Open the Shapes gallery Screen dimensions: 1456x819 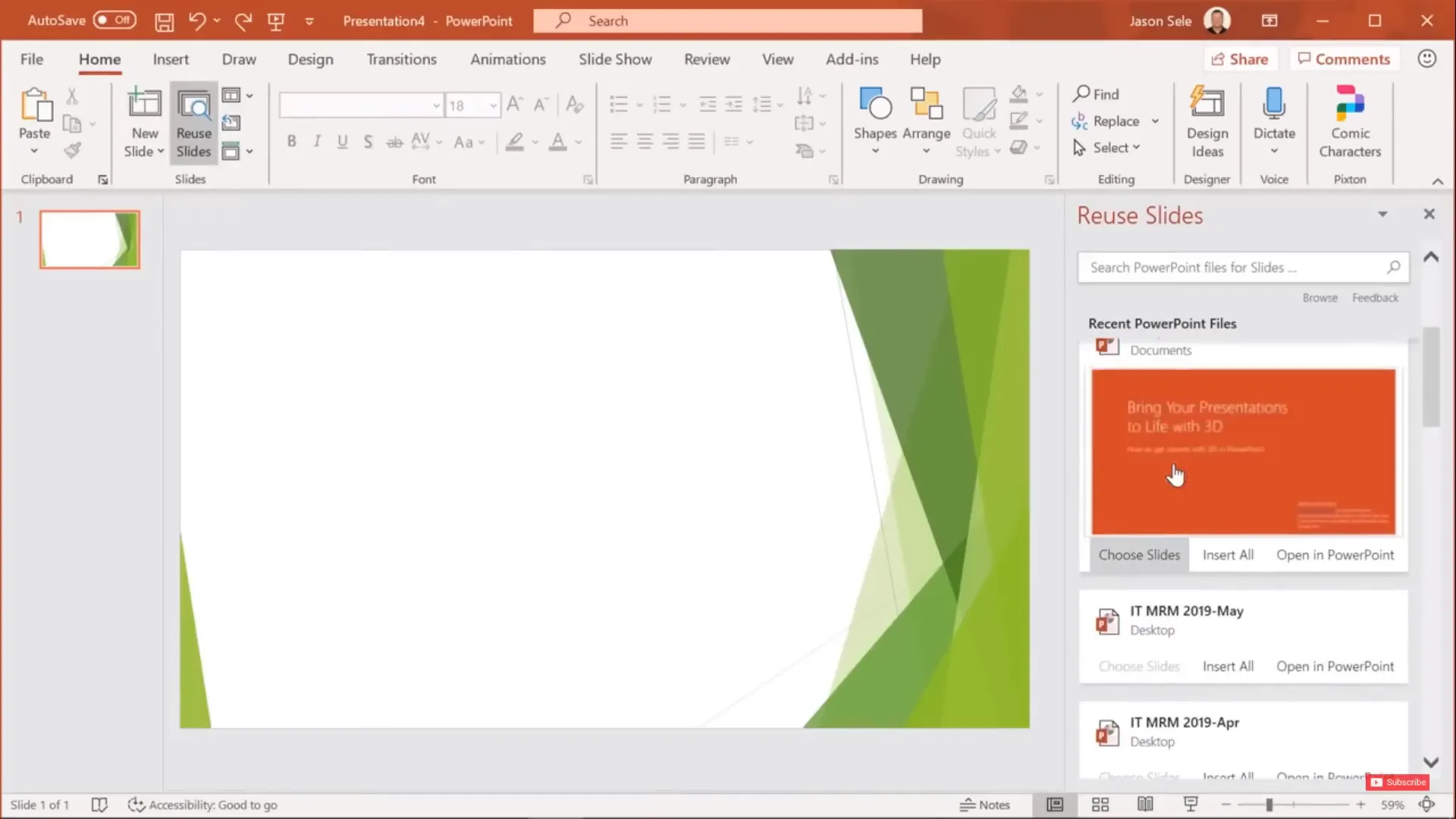point(875,121)
